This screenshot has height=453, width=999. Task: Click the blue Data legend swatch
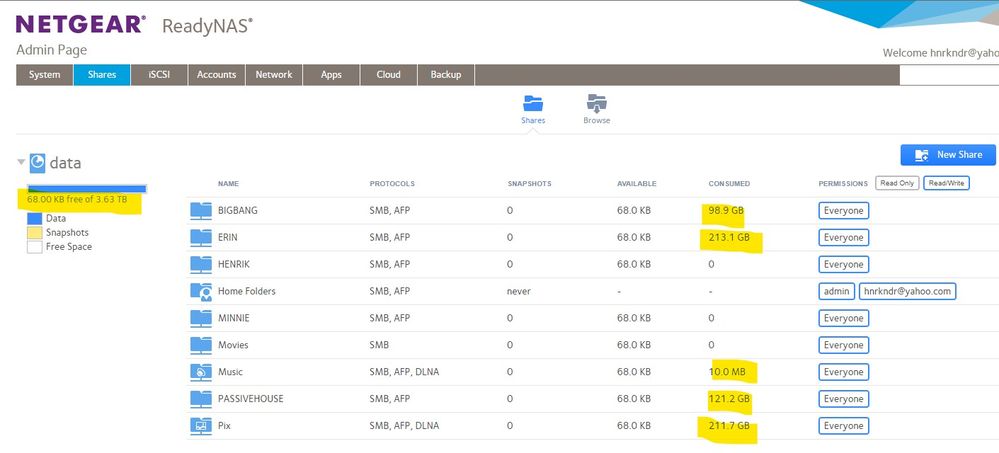[35, 218]
